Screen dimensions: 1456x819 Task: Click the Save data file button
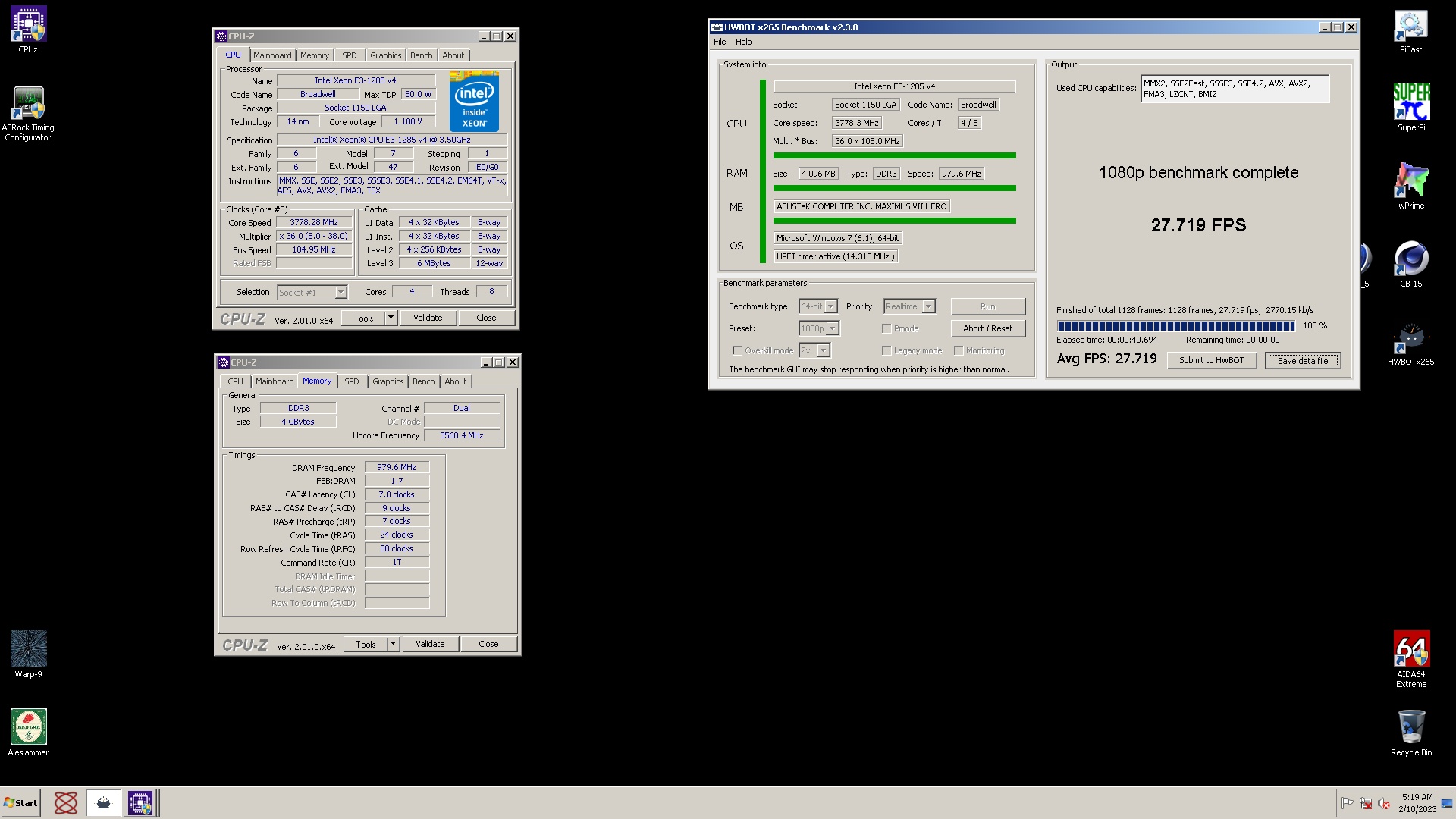1303,360
